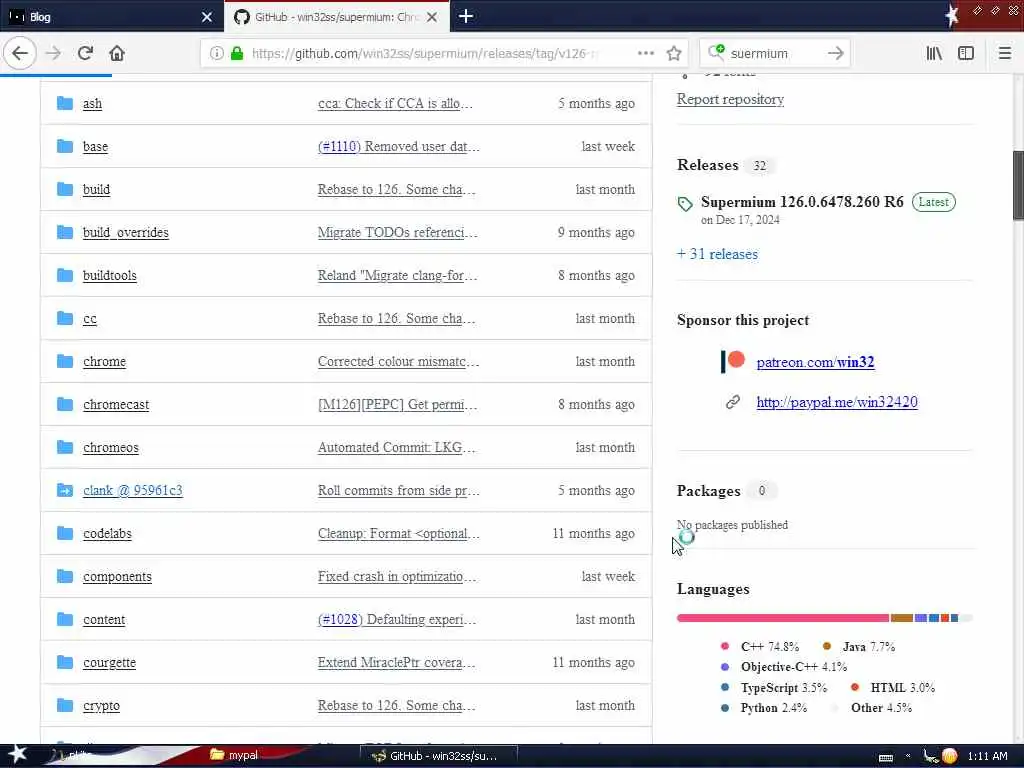Image resolution: width=1024 pixels, height=768 pixels.
Task: Open the patreon.com/win32 sponsor link
Action: pyautogui.click(x=815, y=362)
